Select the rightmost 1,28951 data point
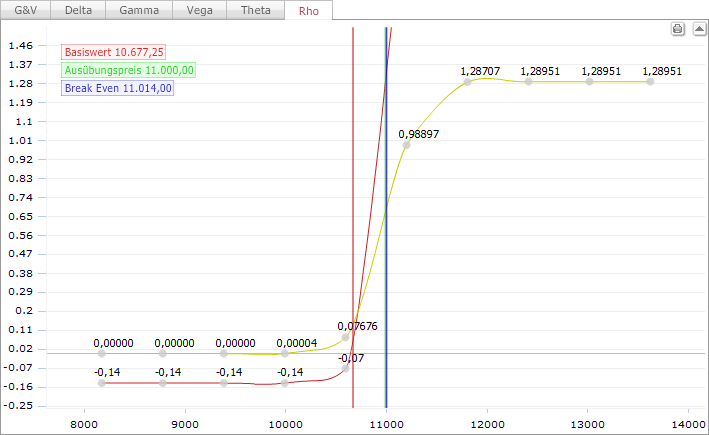Viewport: 709px width, 435px height. [650, 82]
